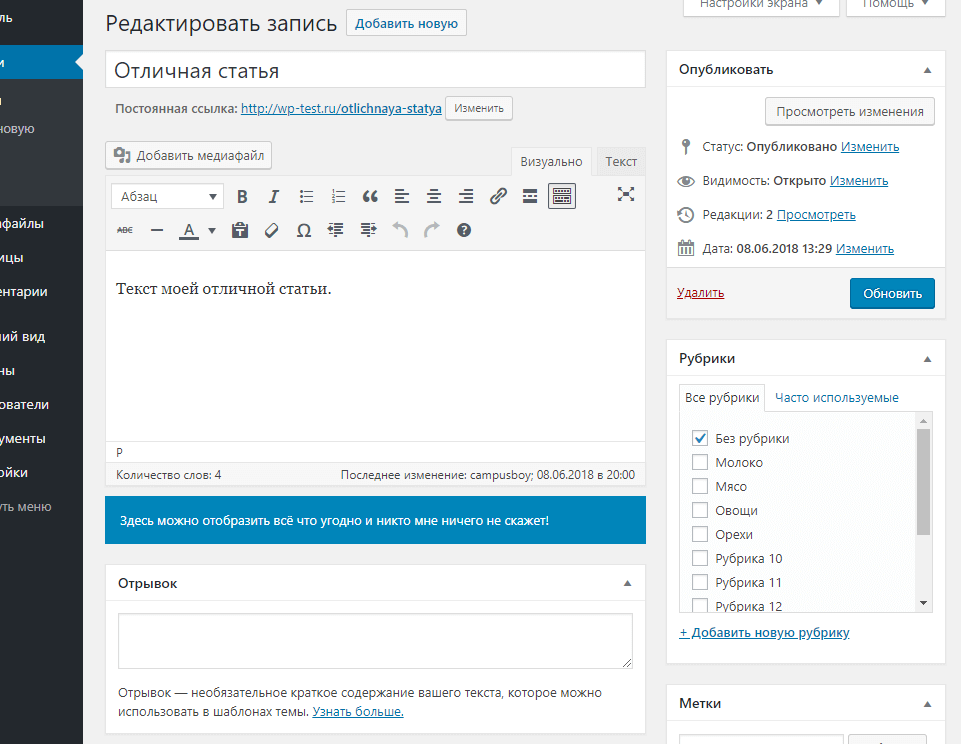Screen dimensions: 961x744
Task: Decrease paragraph indent
Action: point(335,230)
